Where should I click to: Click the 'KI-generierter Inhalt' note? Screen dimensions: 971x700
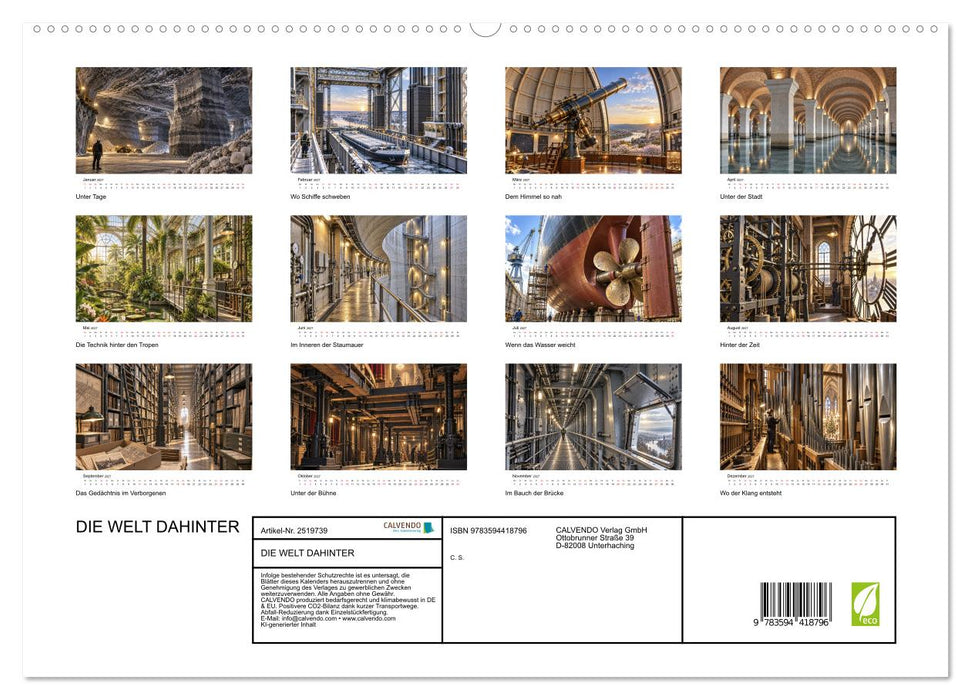point(289,624)
